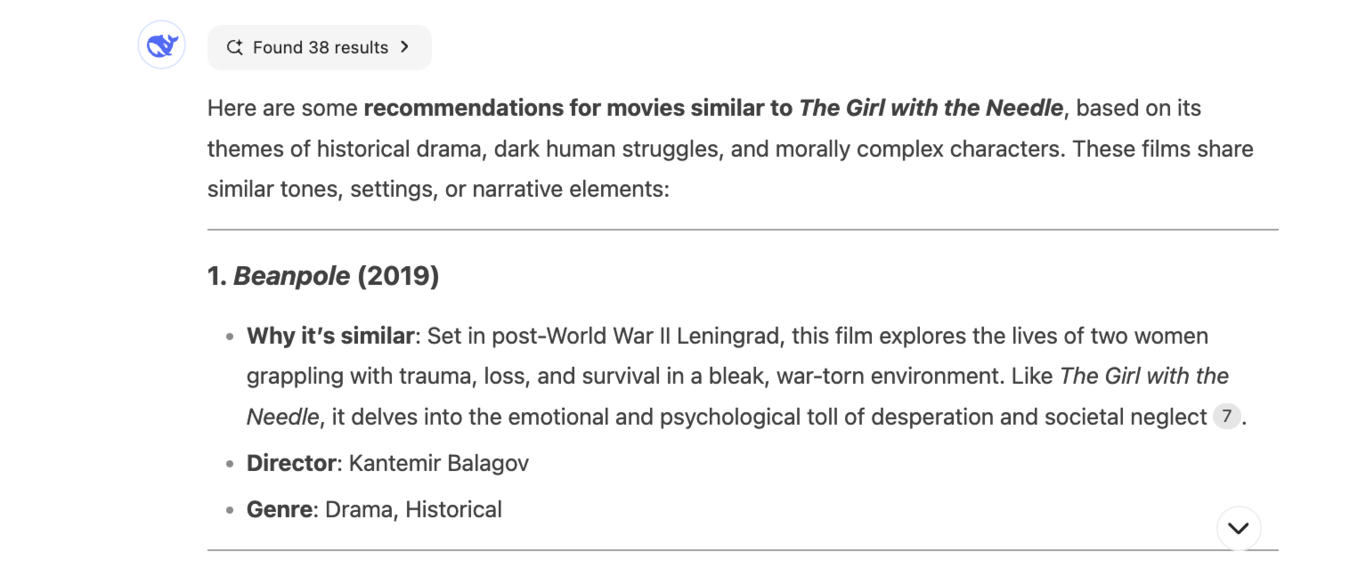Click the DeepSeek whale avatar icon

[x=161, y=46]
